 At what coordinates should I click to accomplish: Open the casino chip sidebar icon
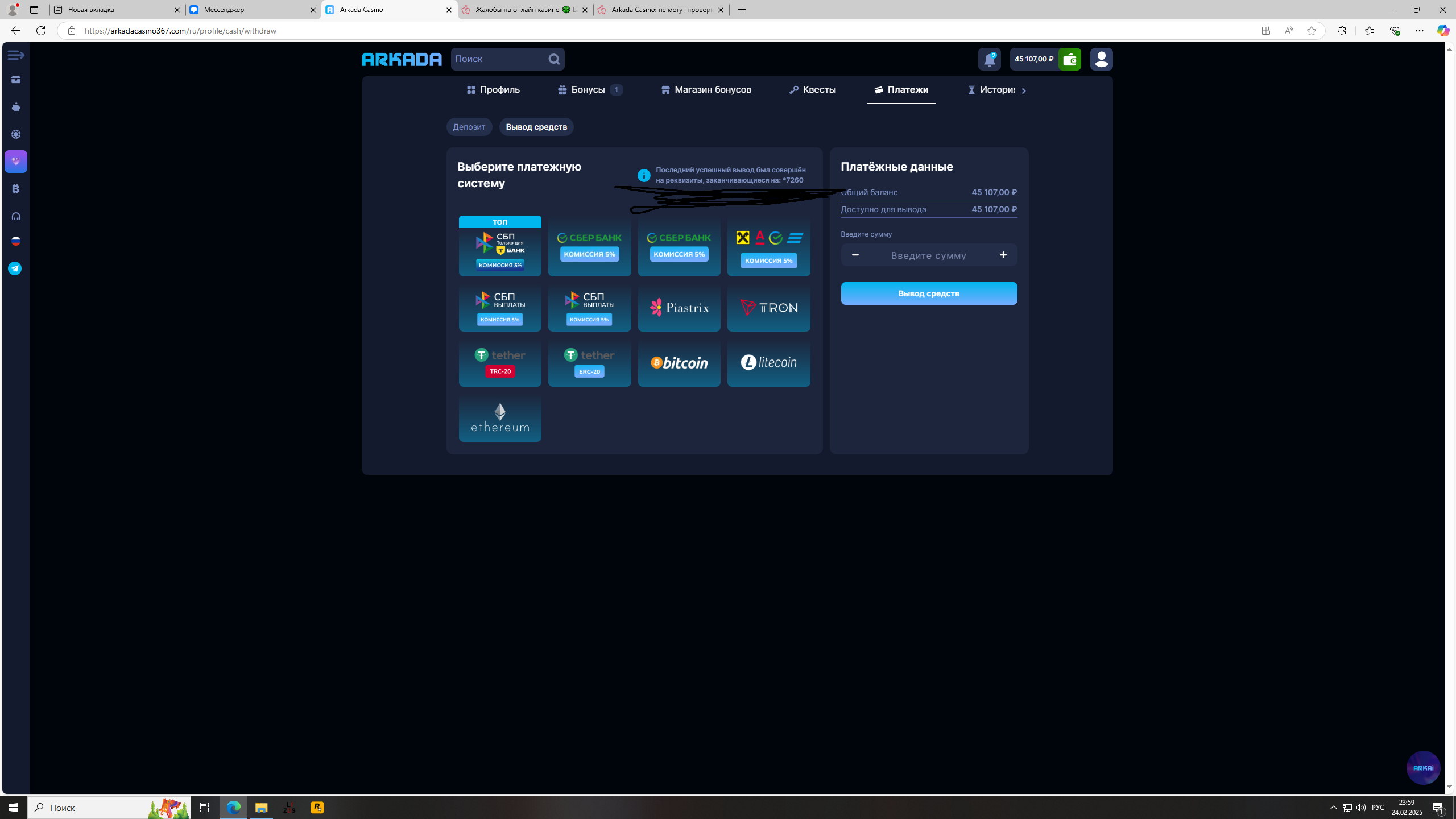coord(16,134)
